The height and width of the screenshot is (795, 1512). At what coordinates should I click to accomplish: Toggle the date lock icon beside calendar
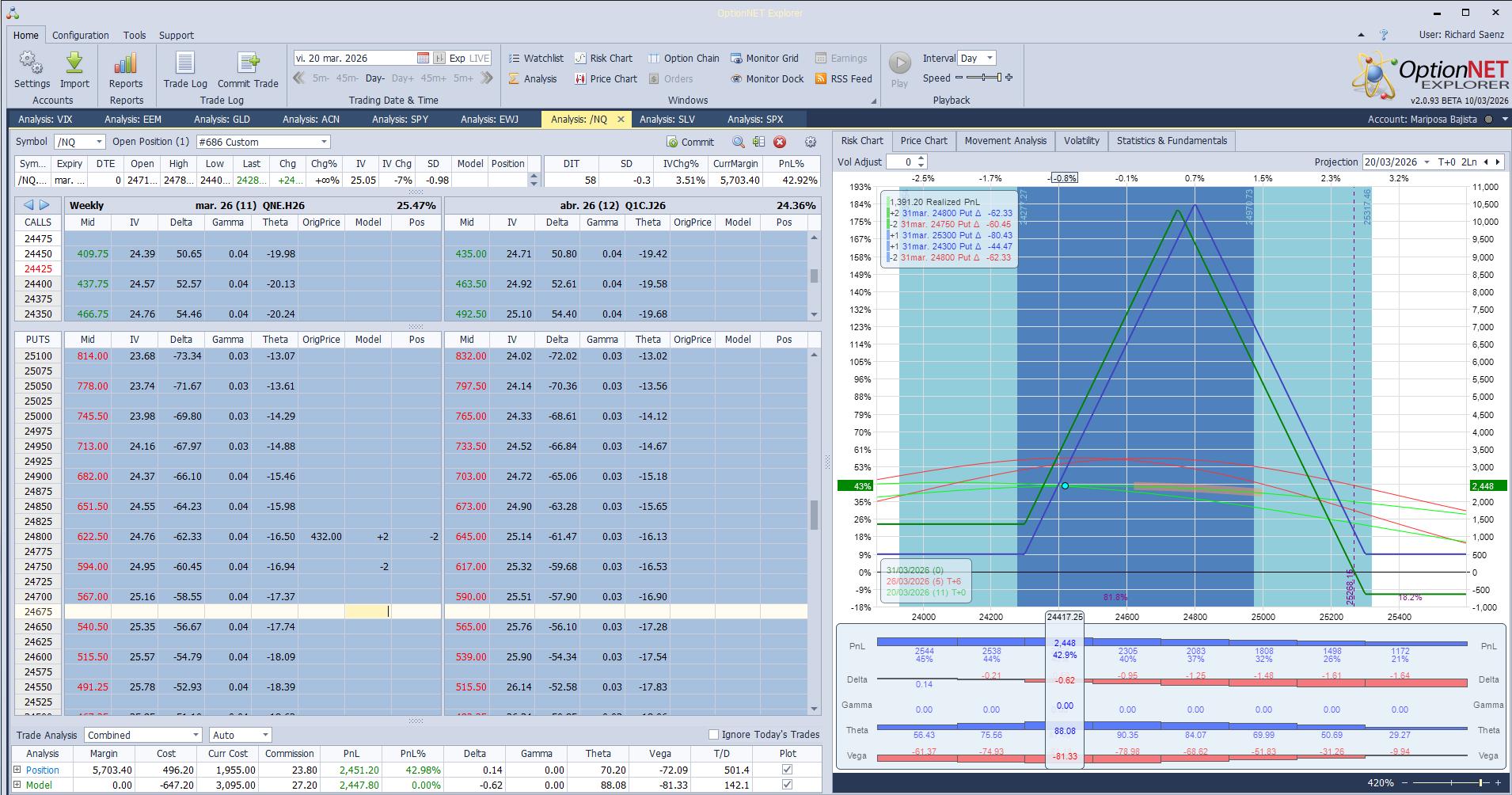(439, 58)
